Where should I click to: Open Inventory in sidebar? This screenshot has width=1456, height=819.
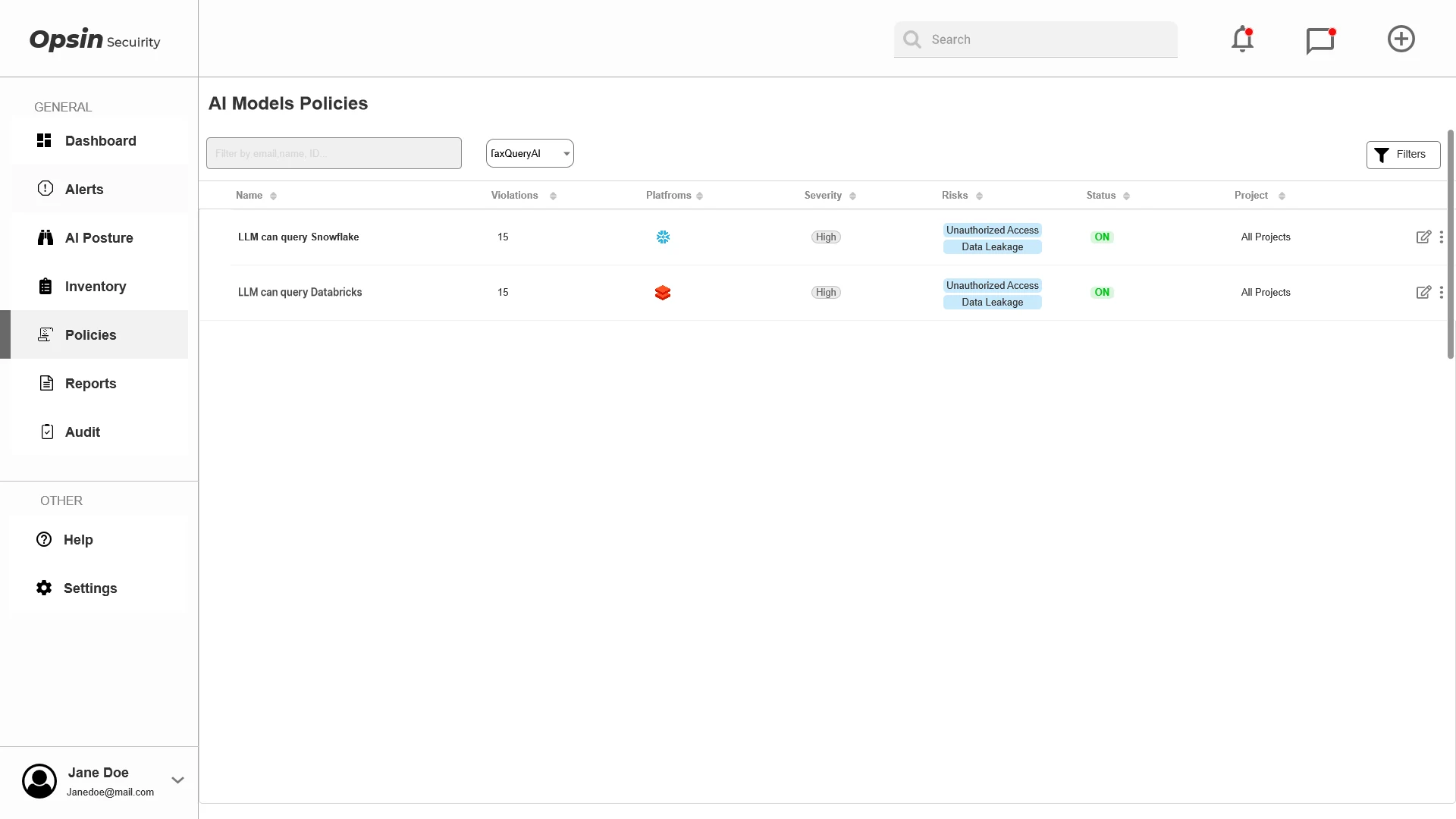tap(99, 286)
